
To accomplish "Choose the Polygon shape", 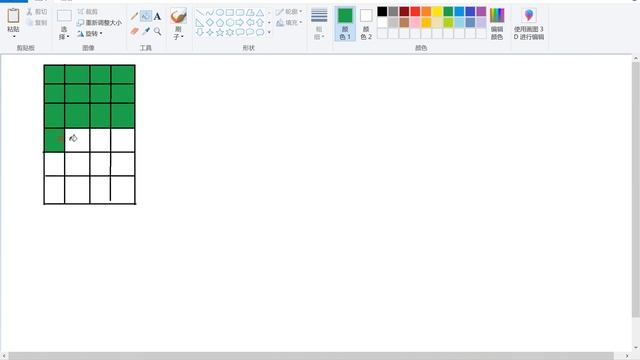I will [x=250, y=13].
